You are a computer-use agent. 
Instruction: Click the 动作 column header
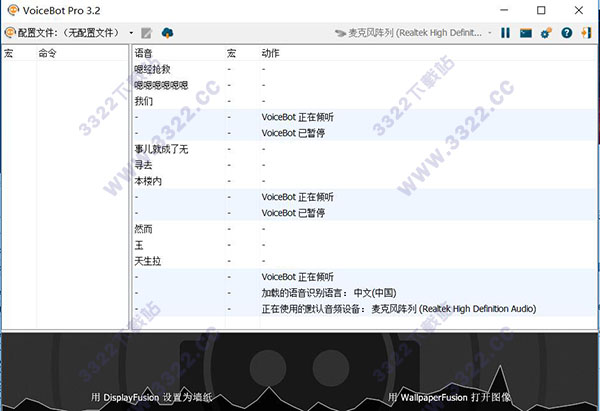270,53
